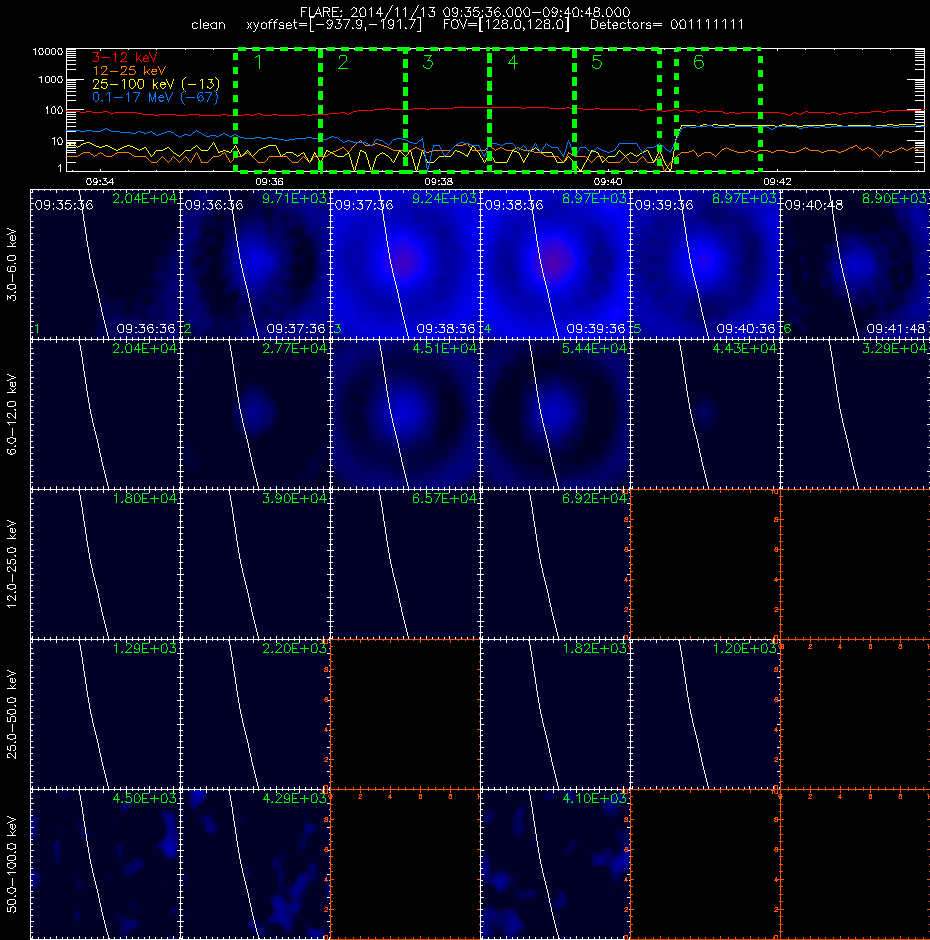Click the 3.29E+04 peak value

point(894,348)
